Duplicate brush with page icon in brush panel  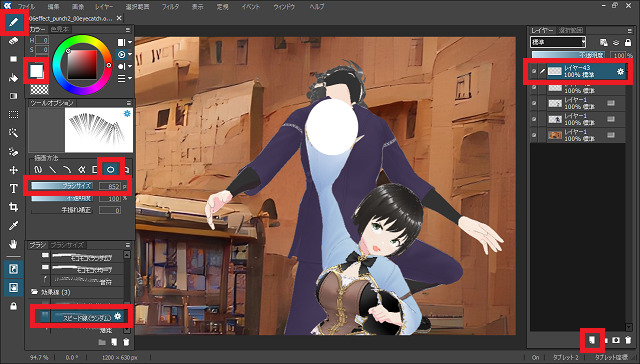[x=114, y=342]
